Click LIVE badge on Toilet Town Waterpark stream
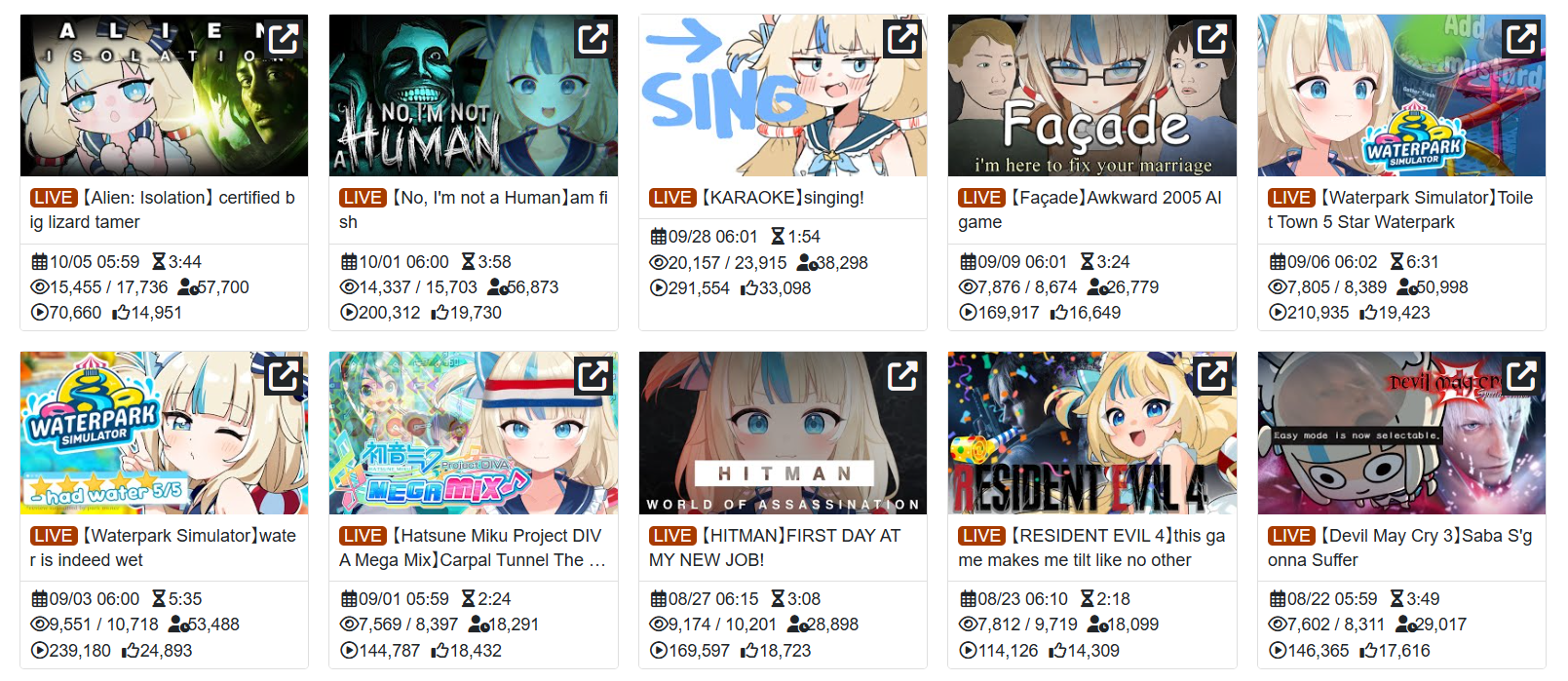 coord(1291,198)
